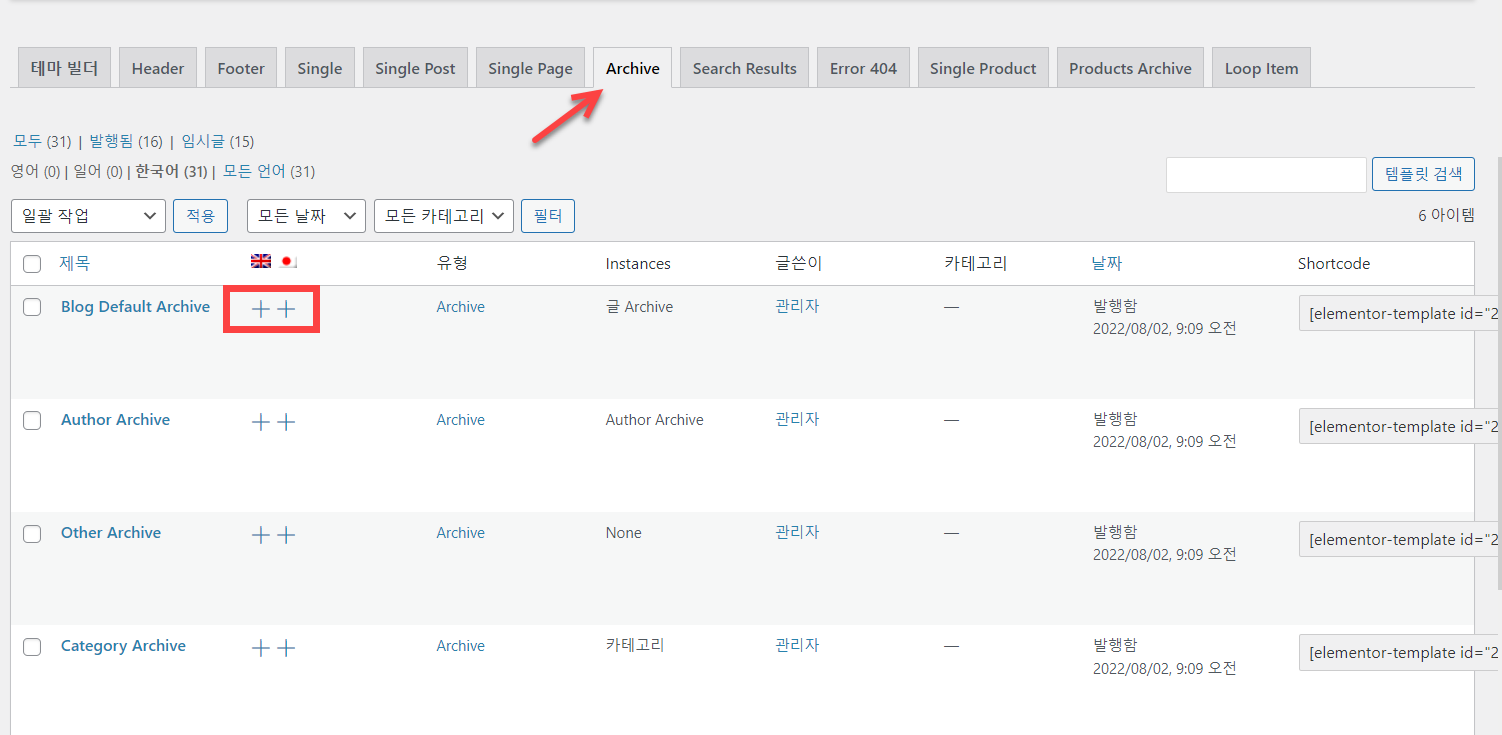Click Archive type link in Other Archive row

pyautogui.click(x=461, y=533)
